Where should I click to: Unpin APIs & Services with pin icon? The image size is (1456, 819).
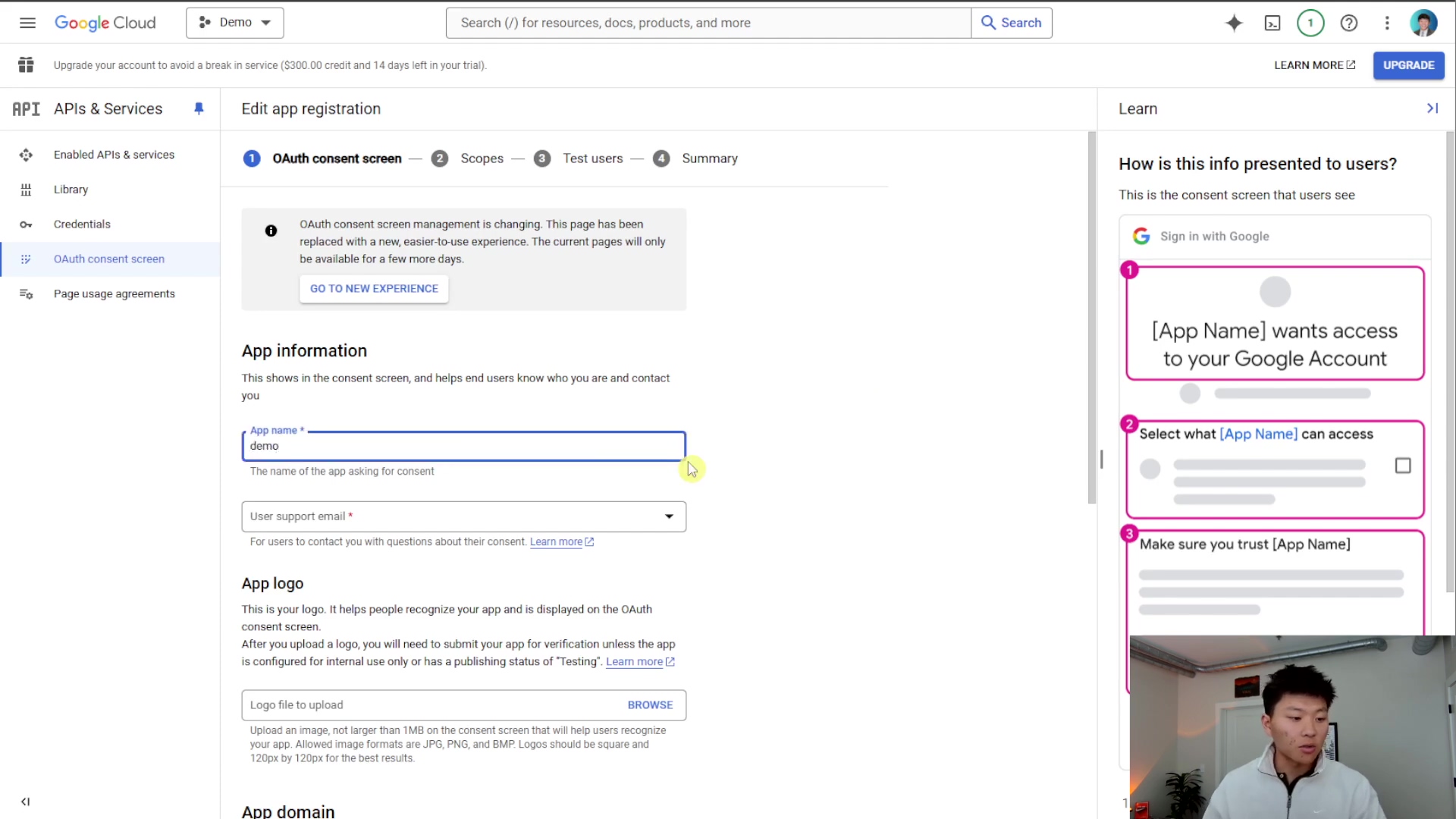pos(199,108)
